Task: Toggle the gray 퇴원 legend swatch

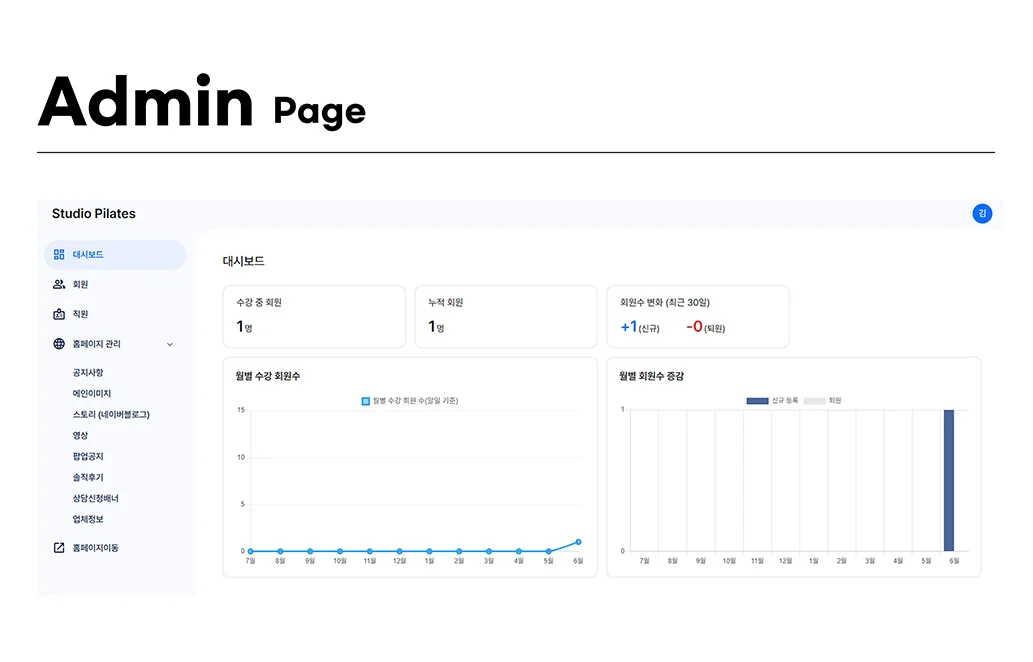Action: 814,400
